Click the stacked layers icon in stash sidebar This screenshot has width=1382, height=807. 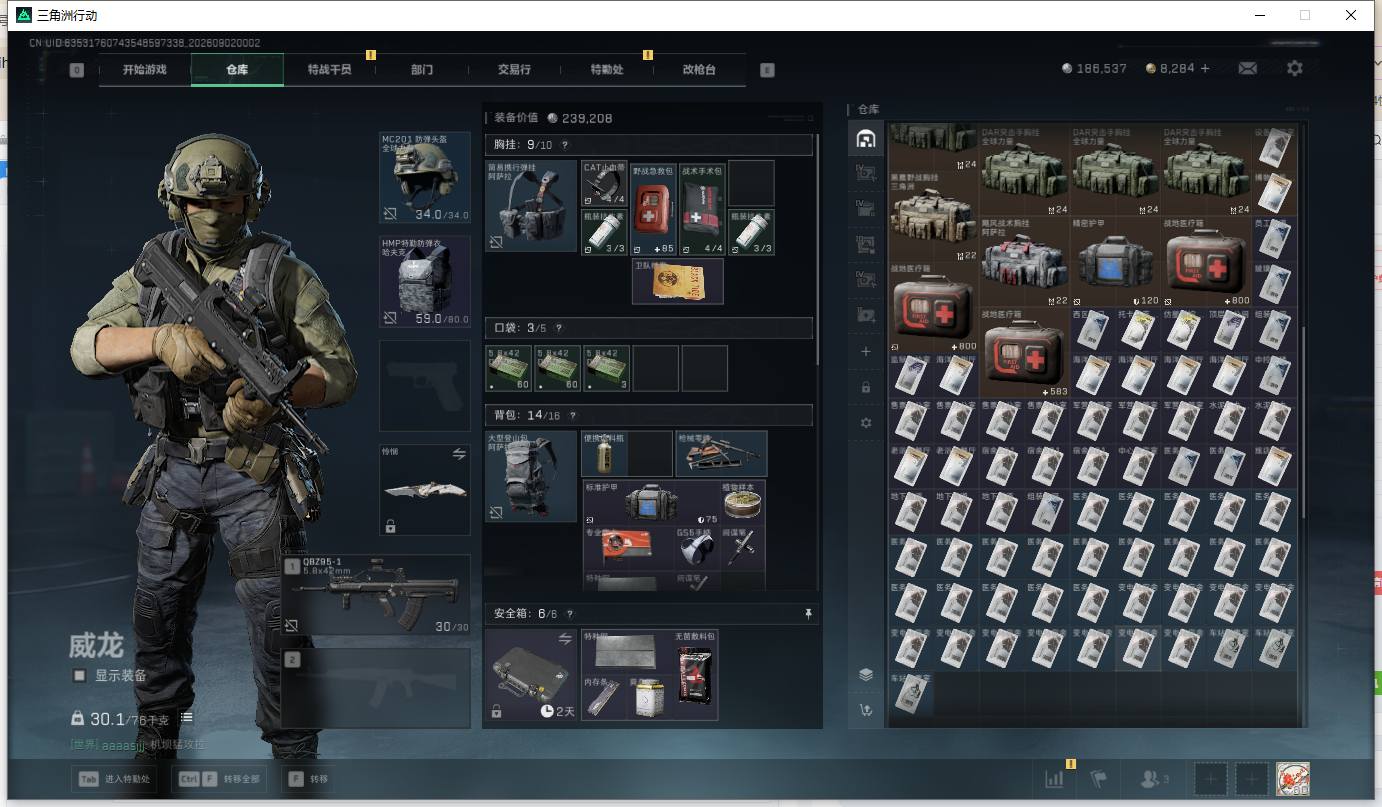[866, 675]
